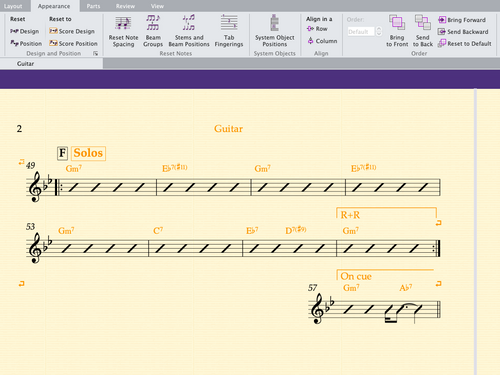Align selected objects in a Row
The image size is (500, 375).
317,29
